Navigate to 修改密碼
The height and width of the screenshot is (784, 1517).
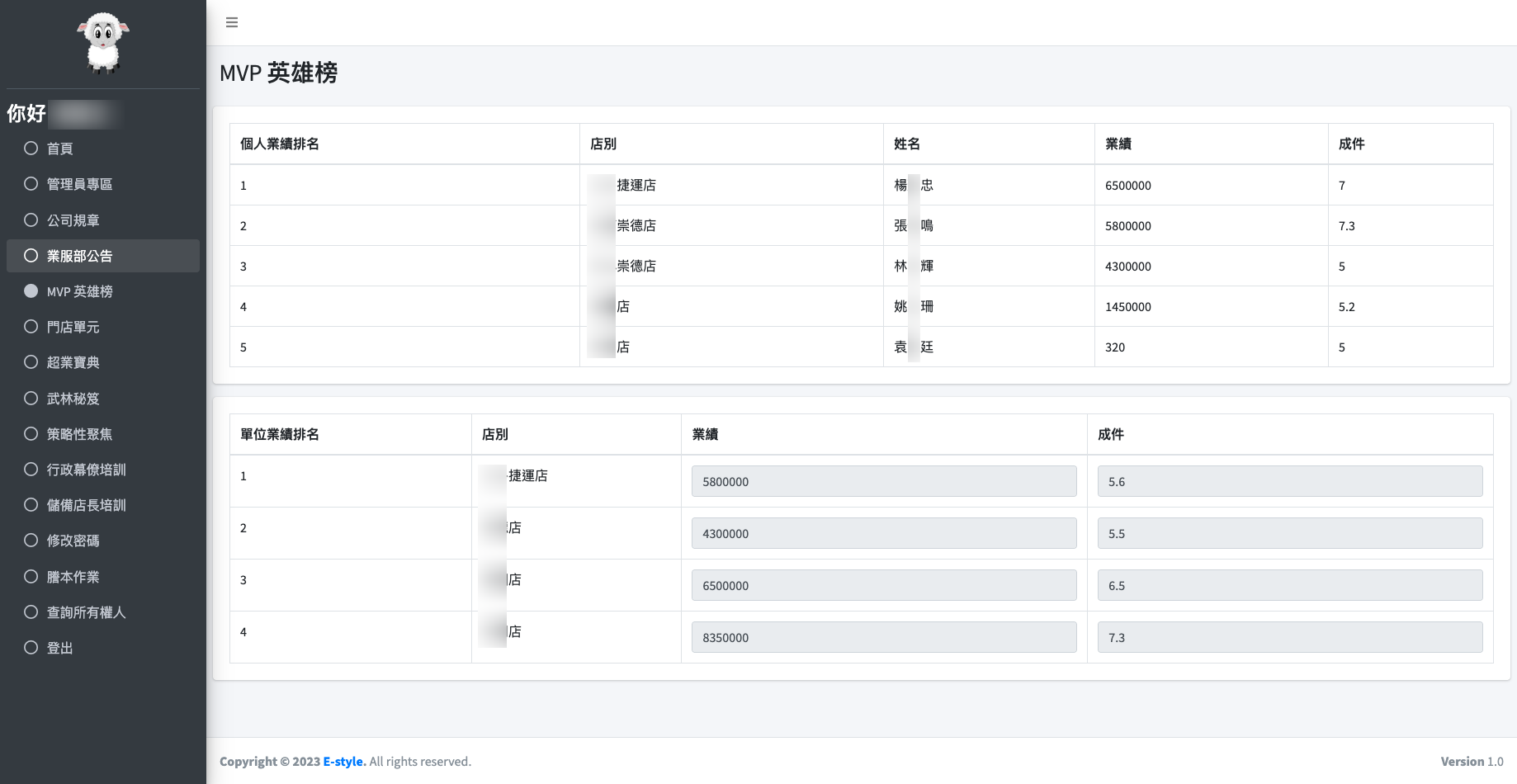point(73,541)
